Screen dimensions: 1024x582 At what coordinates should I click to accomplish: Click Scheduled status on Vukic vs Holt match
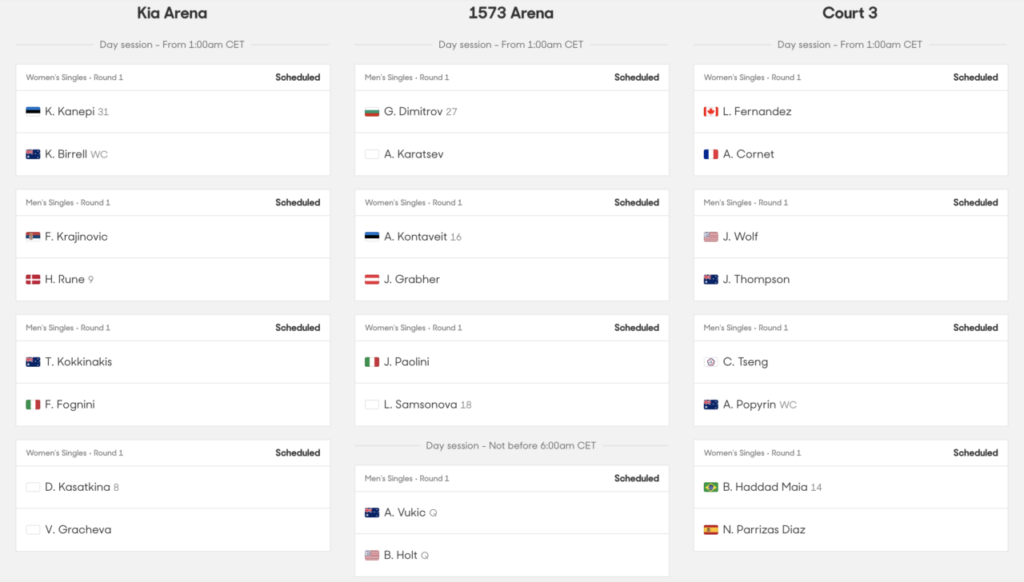coord(636,478)
